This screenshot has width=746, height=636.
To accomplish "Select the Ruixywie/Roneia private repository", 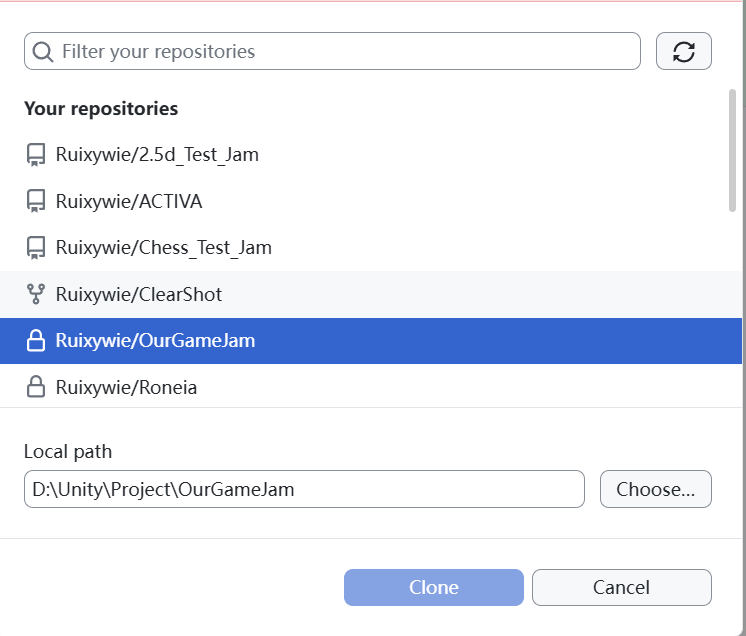I will tap(127, 388).
